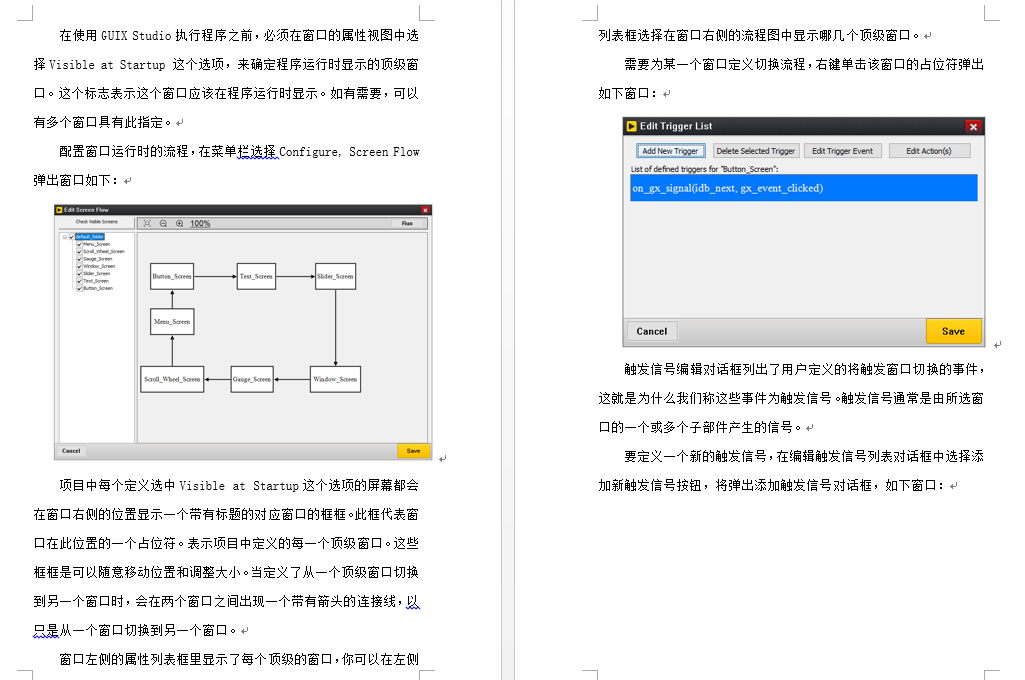Click the Edit Trigger List title text
Viewport: 1025px width, 680px height.
pyautogui.click(x=676, y=126)
